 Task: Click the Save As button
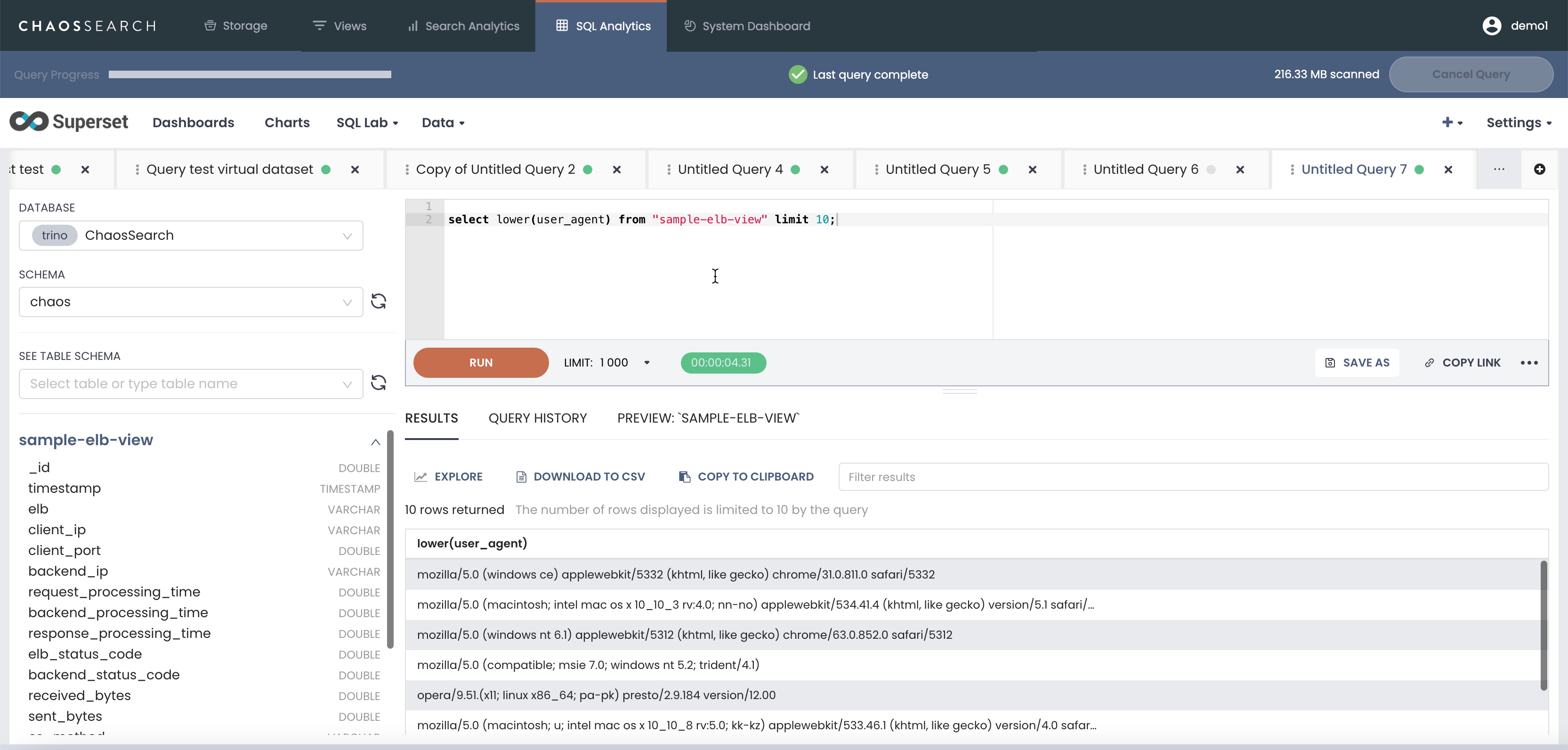[1357, 363]
